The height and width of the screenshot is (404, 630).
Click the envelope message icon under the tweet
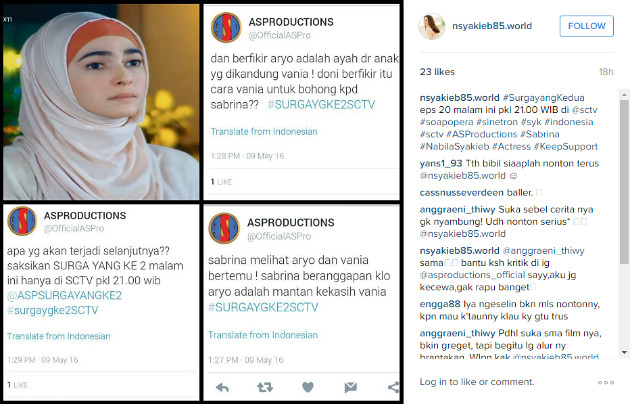click(x=350, y=387)
